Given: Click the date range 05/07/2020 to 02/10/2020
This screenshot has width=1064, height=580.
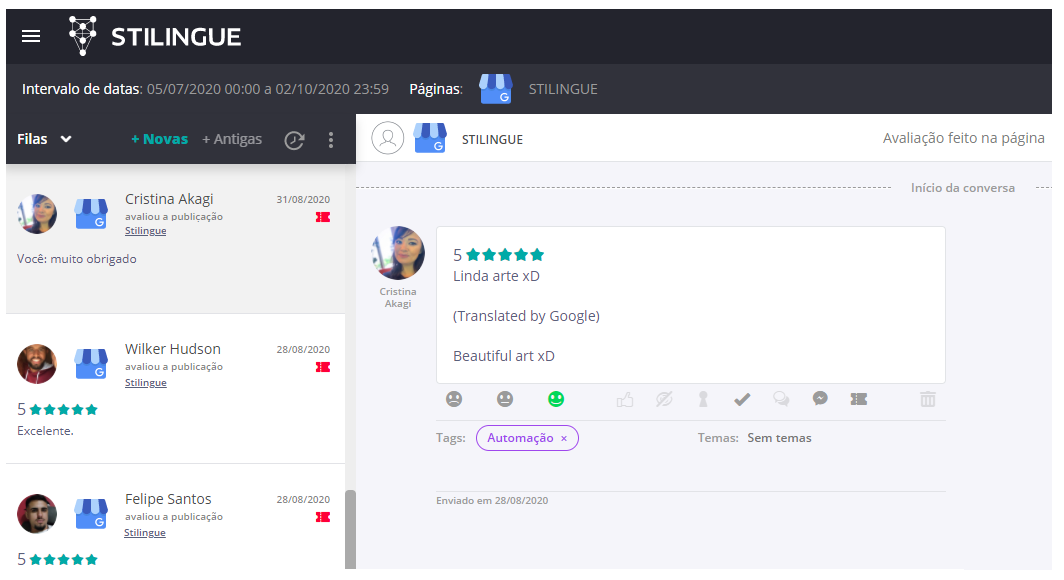Looking at the screenshot, I should click(x=268, y=89).
